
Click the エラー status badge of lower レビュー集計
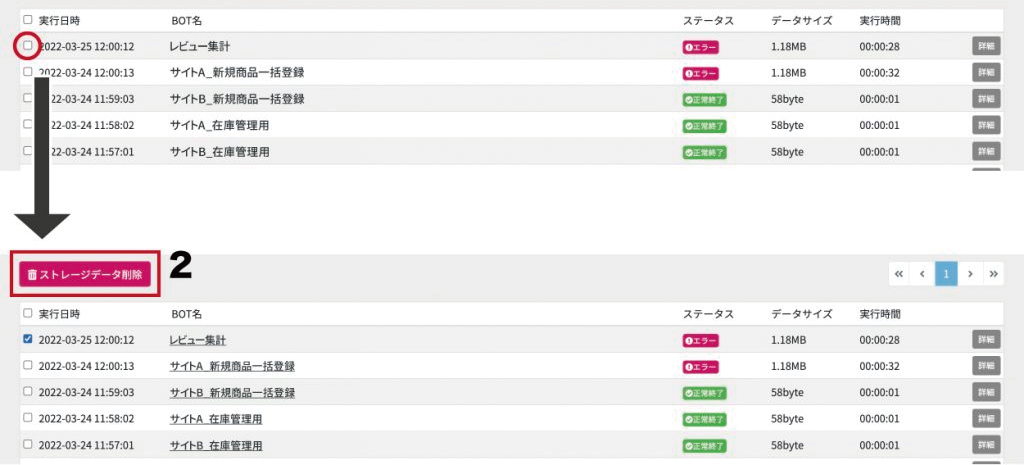coord(701,340)
